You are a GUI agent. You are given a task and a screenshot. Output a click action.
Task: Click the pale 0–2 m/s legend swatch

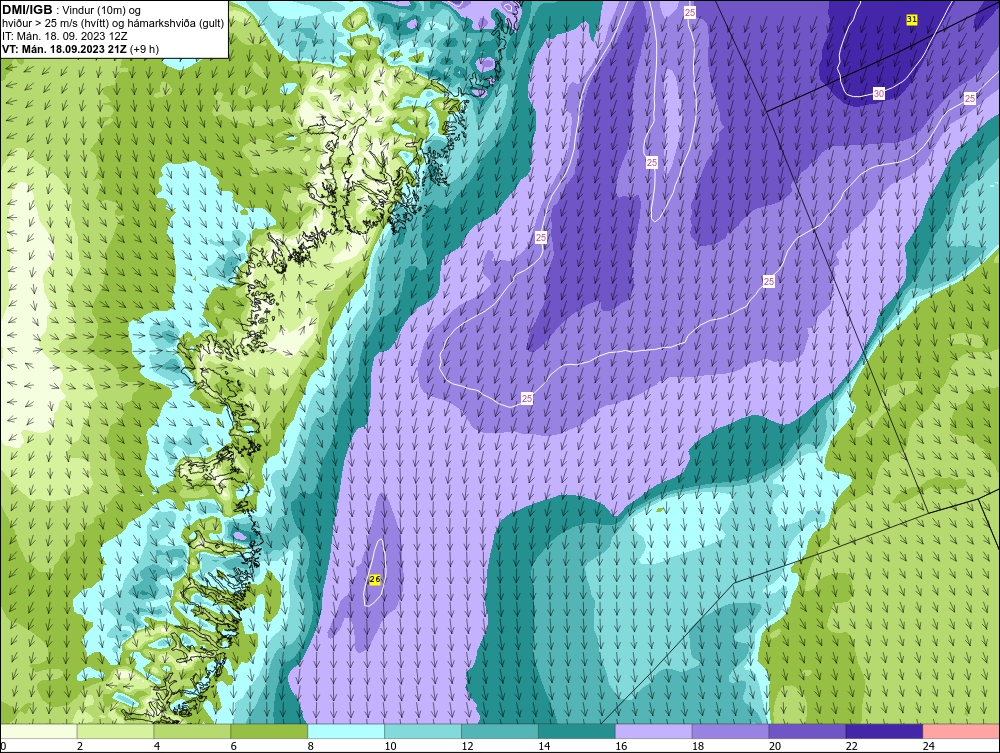click(x=39, y=731)
